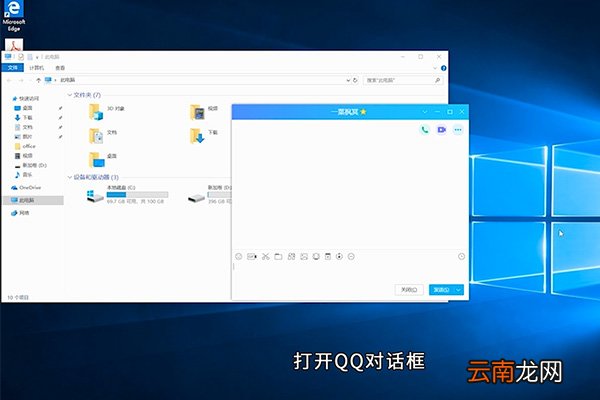The height and width of the screenshot is (400, 600).
Task: Click the Explorer help question mark icon
Action: coord(443,68)
